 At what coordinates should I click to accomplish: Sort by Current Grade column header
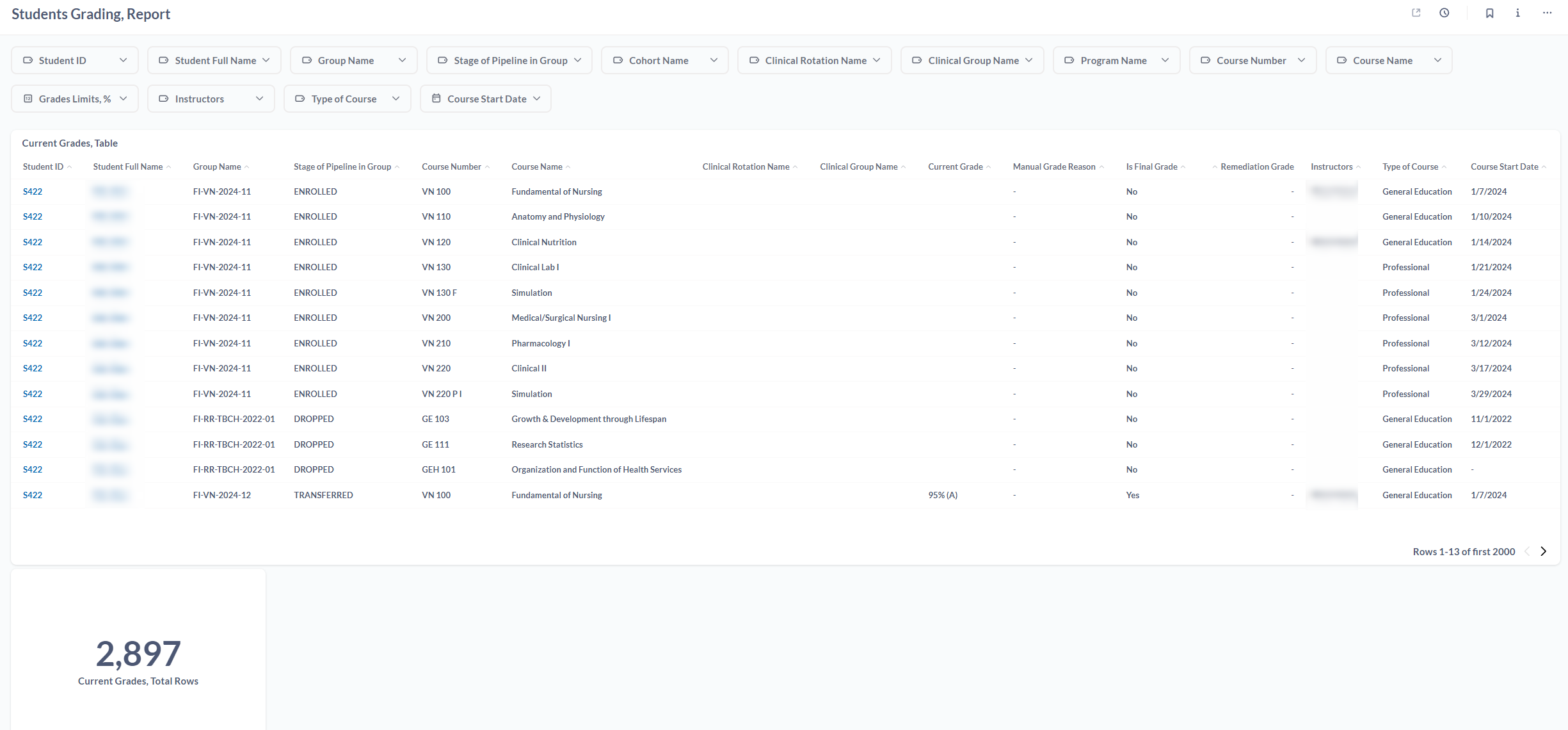click(x=955, y=166)
